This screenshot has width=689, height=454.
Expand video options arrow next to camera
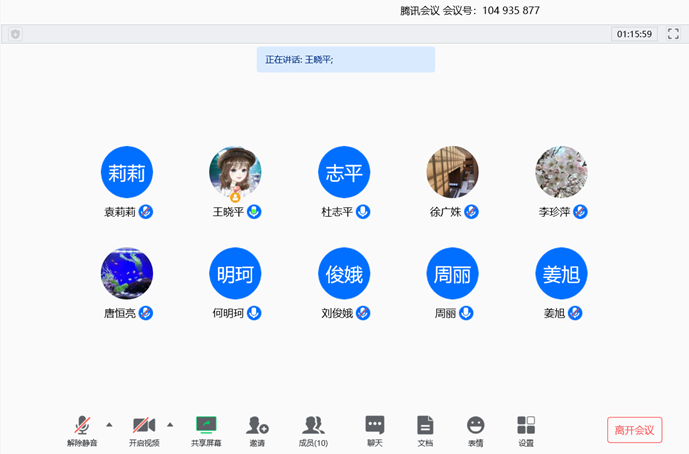coord(170,424)
